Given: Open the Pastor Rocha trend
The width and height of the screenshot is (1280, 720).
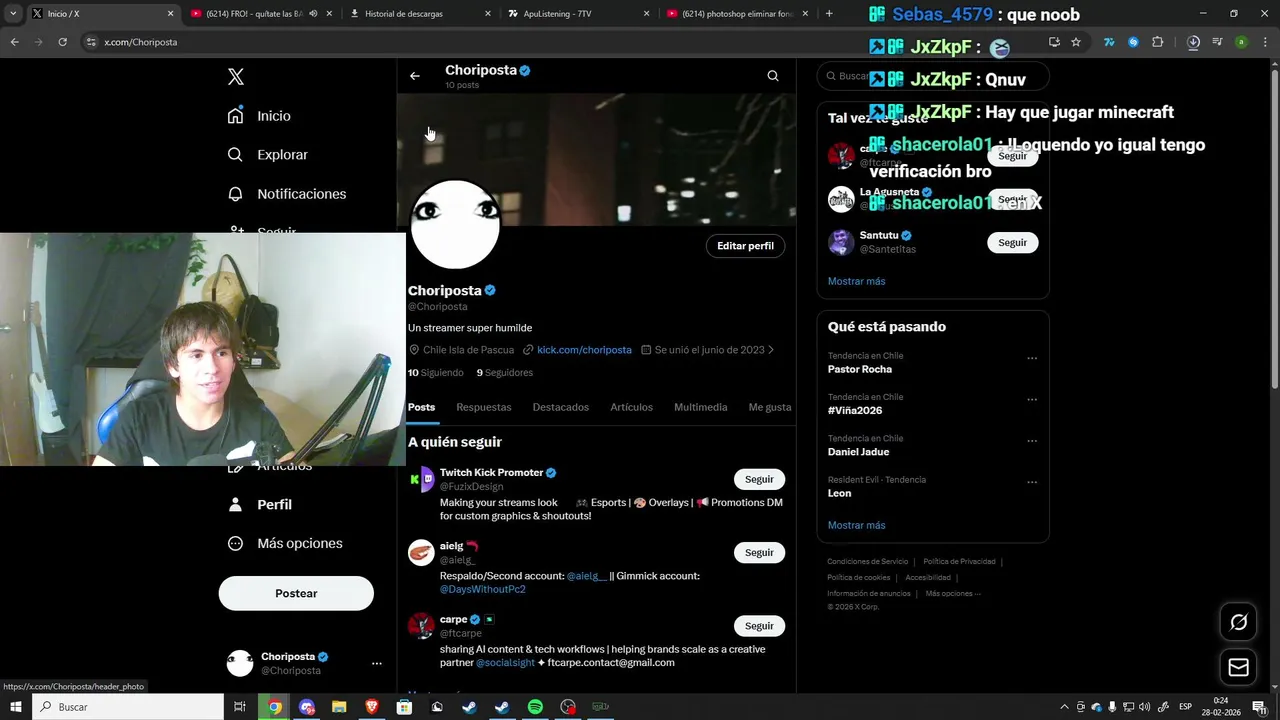Looking at the screenshot, I should 860,369.
